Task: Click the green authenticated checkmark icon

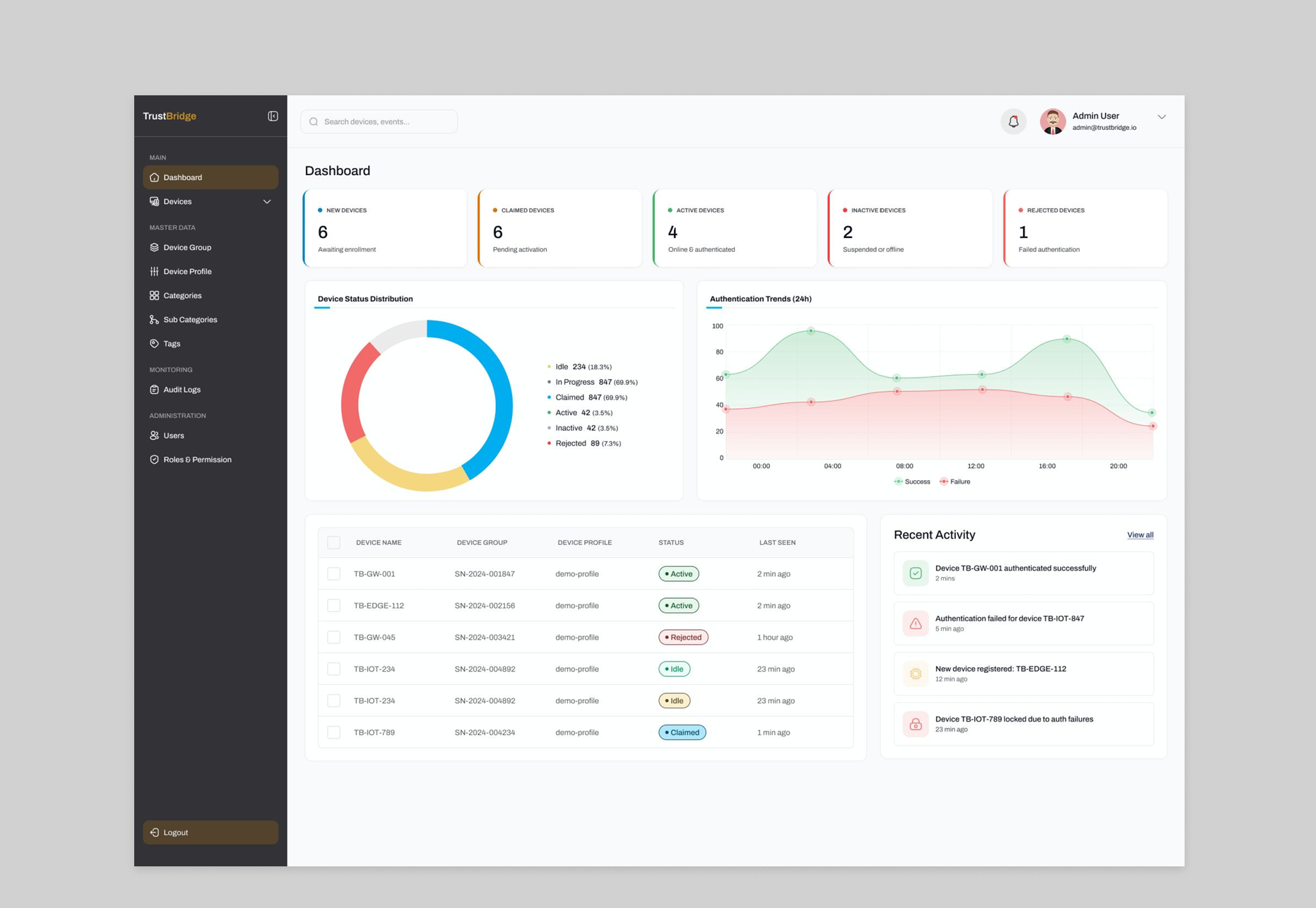Action: coord(915,573)
